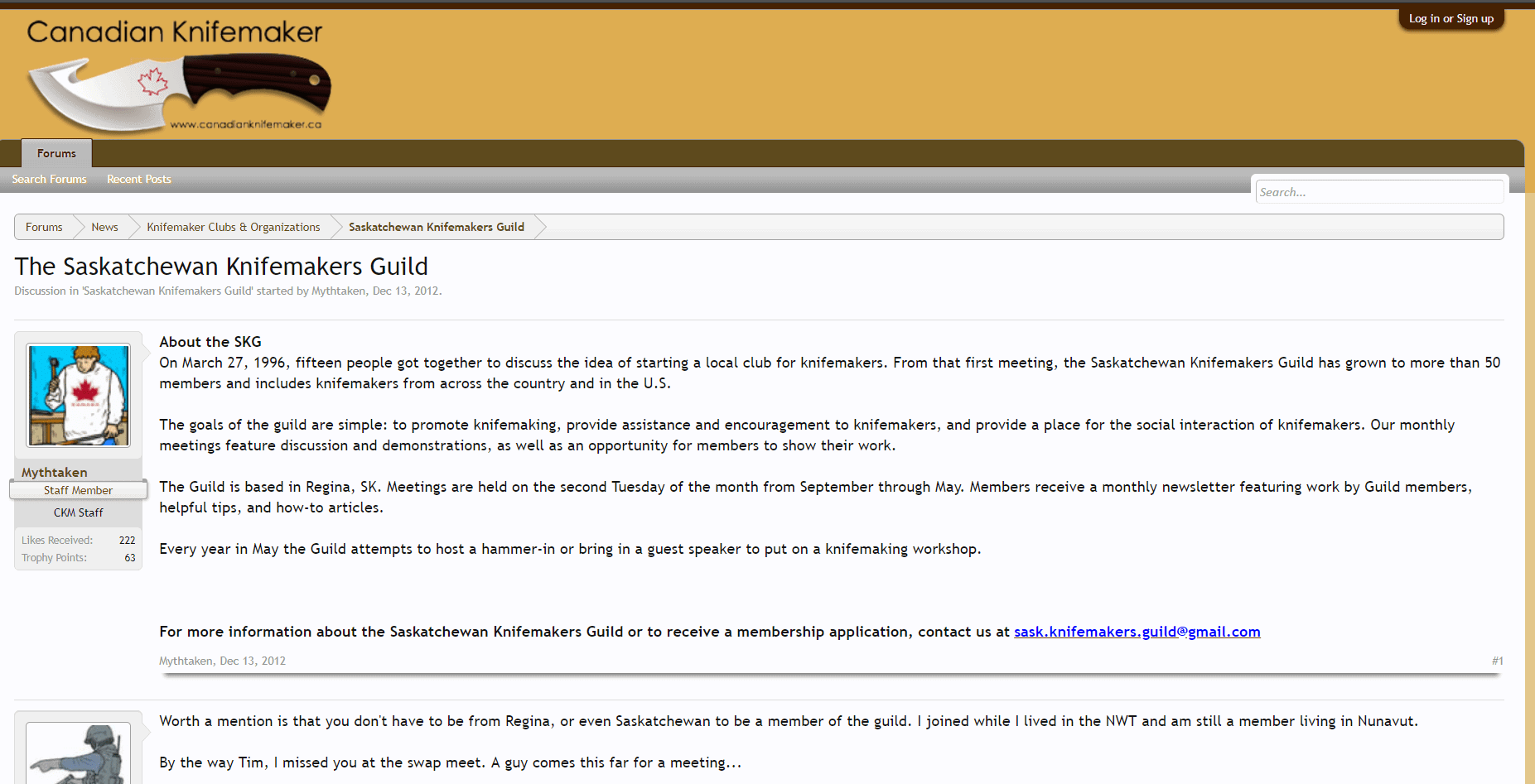Image resolution: width=1535 pixels, height=784 pixels.
Task: Click the About the SKG heading
Action: tap(210, 342)
